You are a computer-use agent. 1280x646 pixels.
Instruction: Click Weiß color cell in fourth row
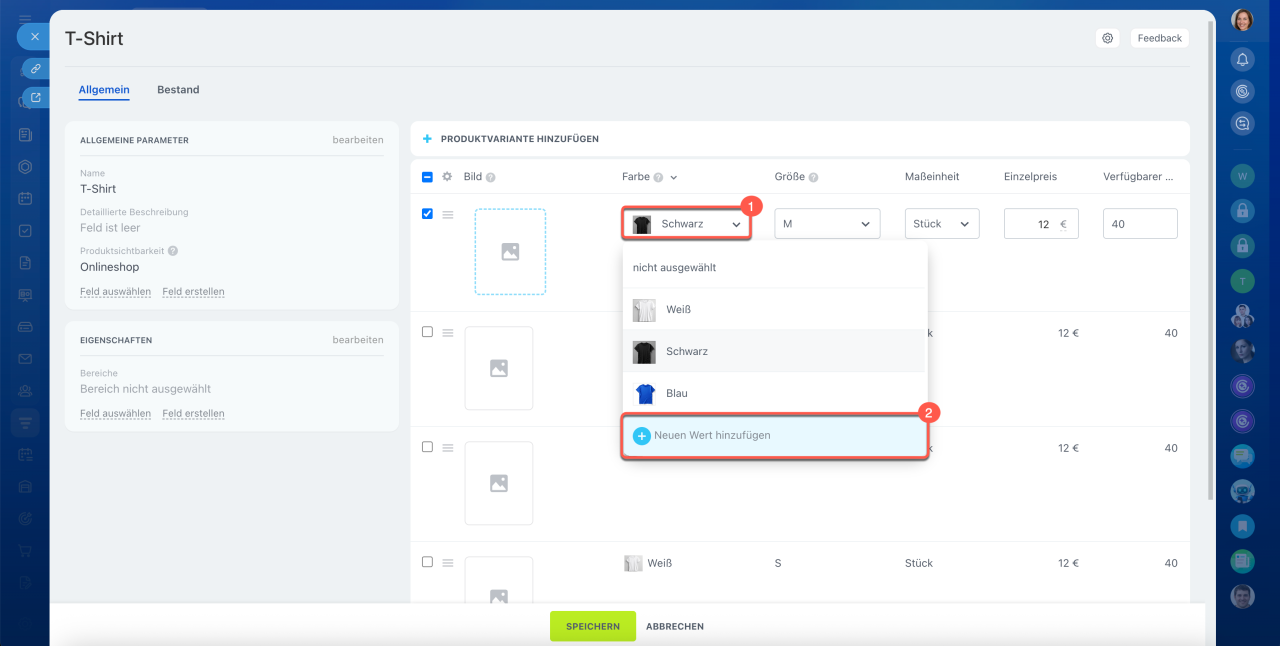point(648,563)
